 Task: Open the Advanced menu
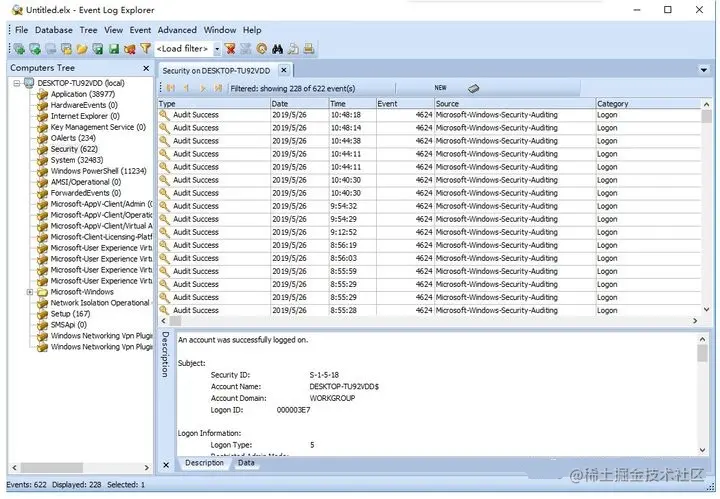(x=177, y=30)
